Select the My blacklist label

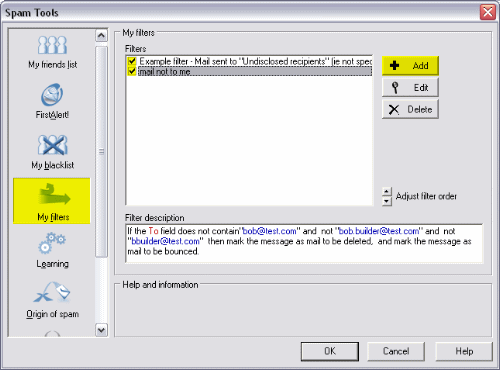(x=53, y=165)
